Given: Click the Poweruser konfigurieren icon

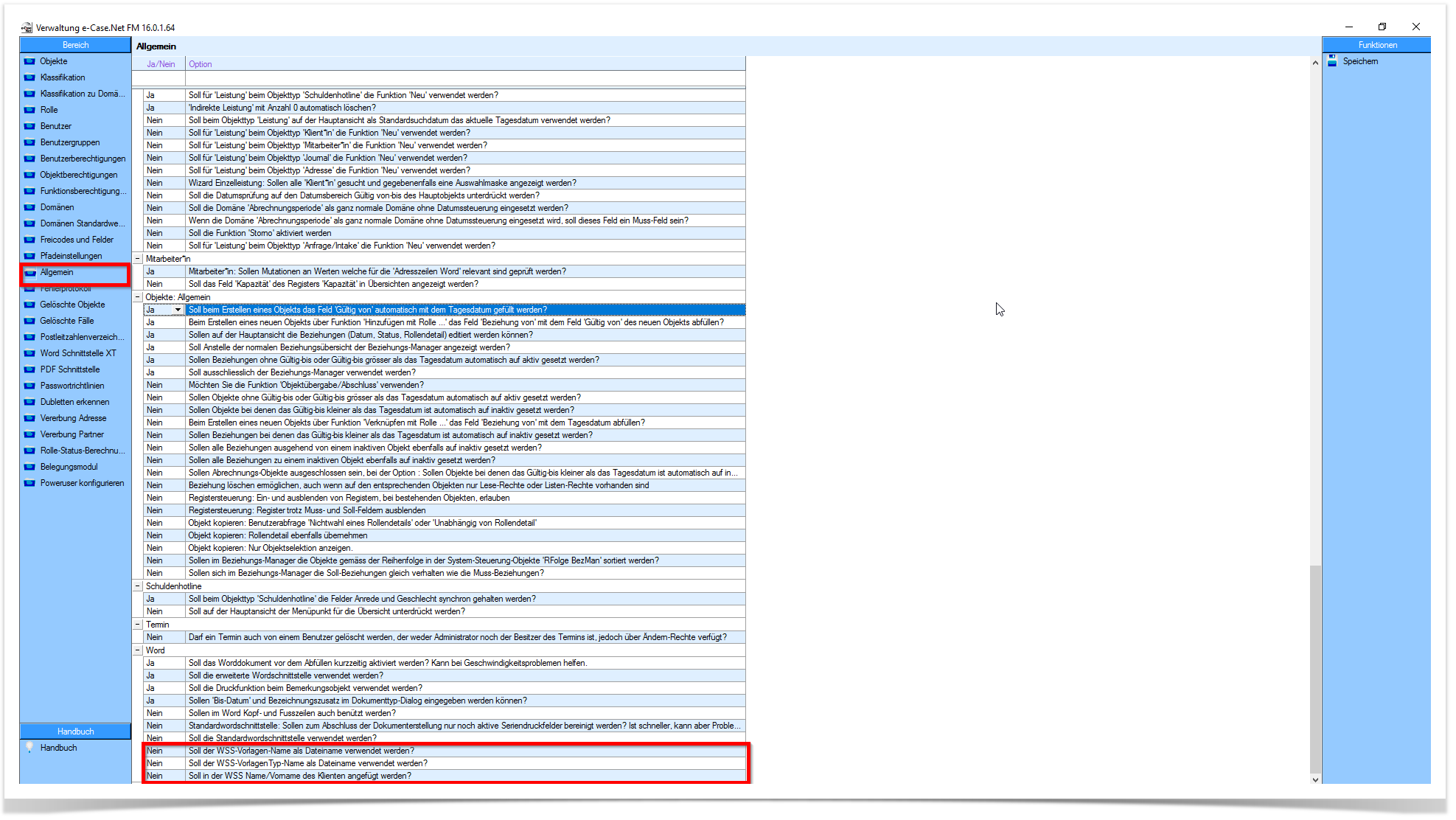Looking at the screenshot, I should click(x=29, y=483).
